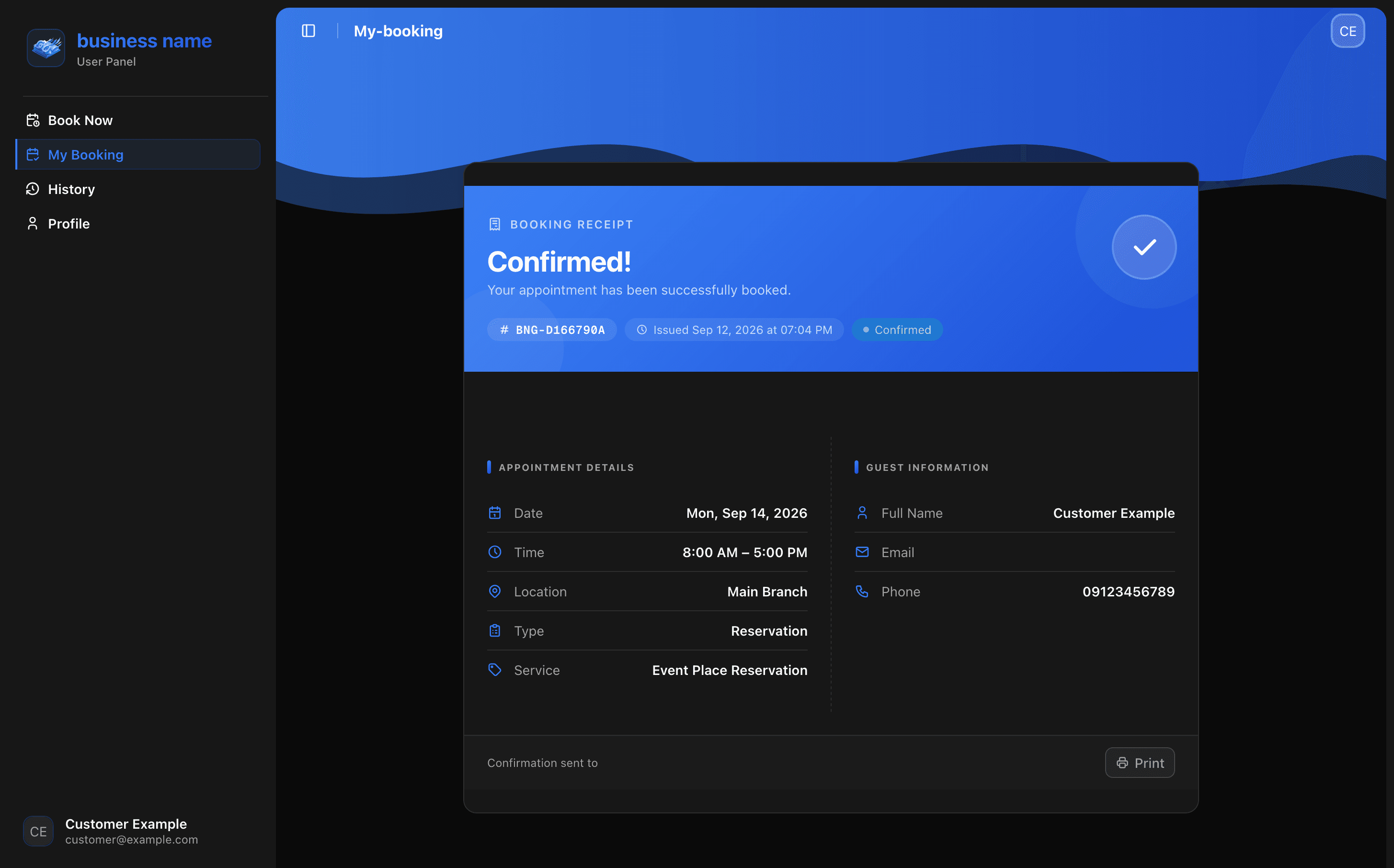This screenshot has height=868, width=1394.
Task: Click the History clock icon
Action: pyautogui.click(x=33, y=189)
